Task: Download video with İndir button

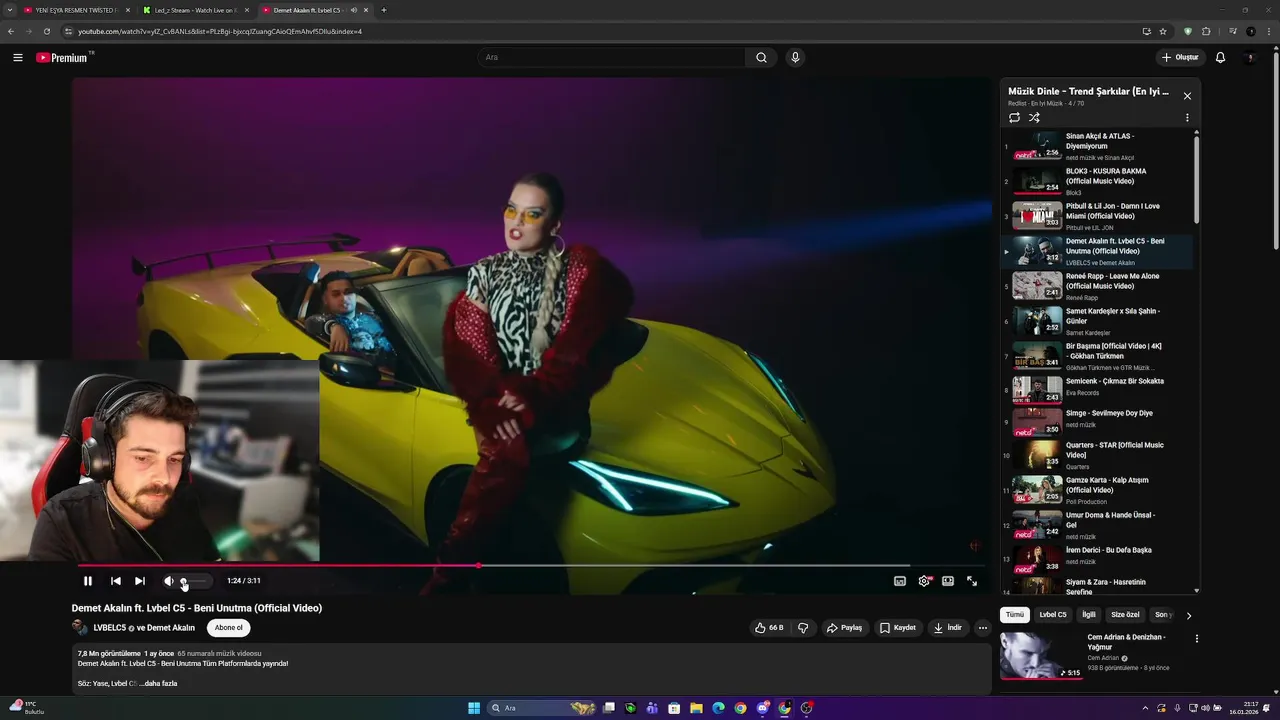Action: (947, 628)
